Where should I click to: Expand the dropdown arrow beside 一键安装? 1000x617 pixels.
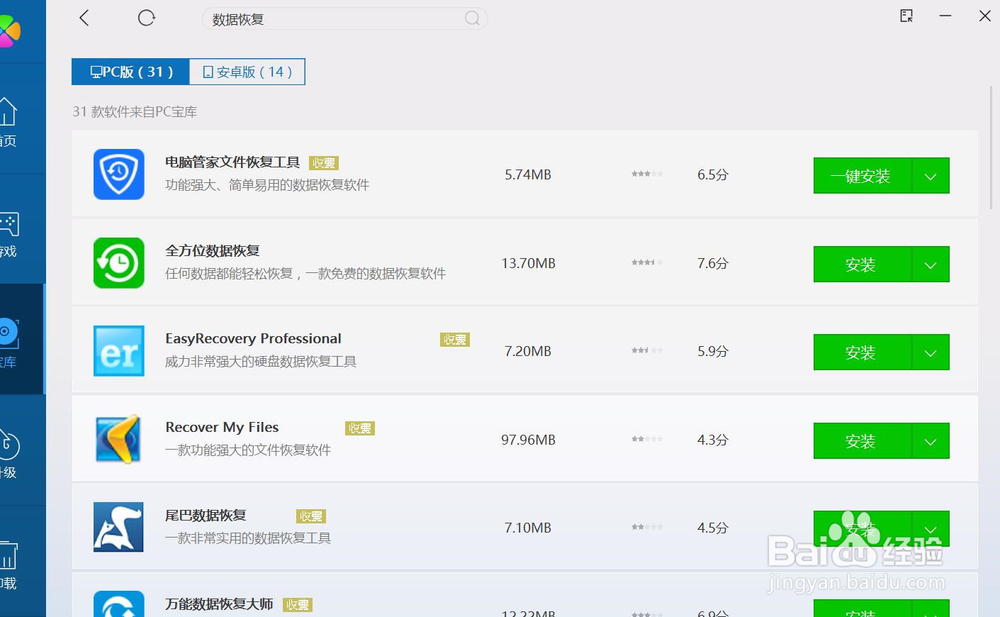pos(932,175)
